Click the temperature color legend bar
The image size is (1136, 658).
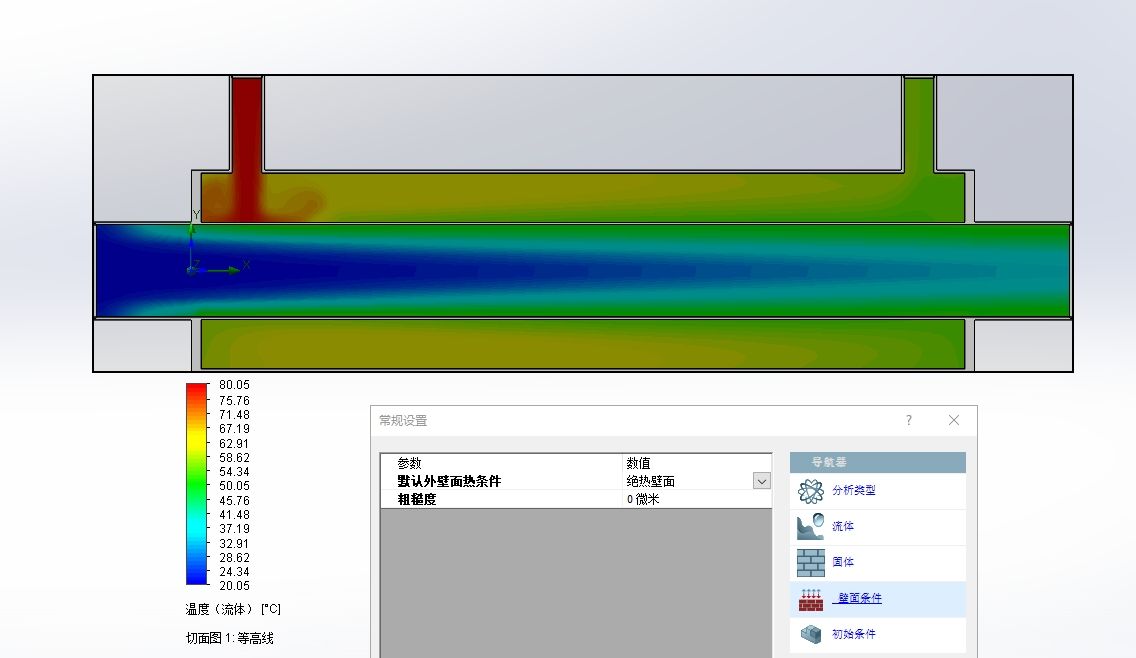[x=197, y=484]
